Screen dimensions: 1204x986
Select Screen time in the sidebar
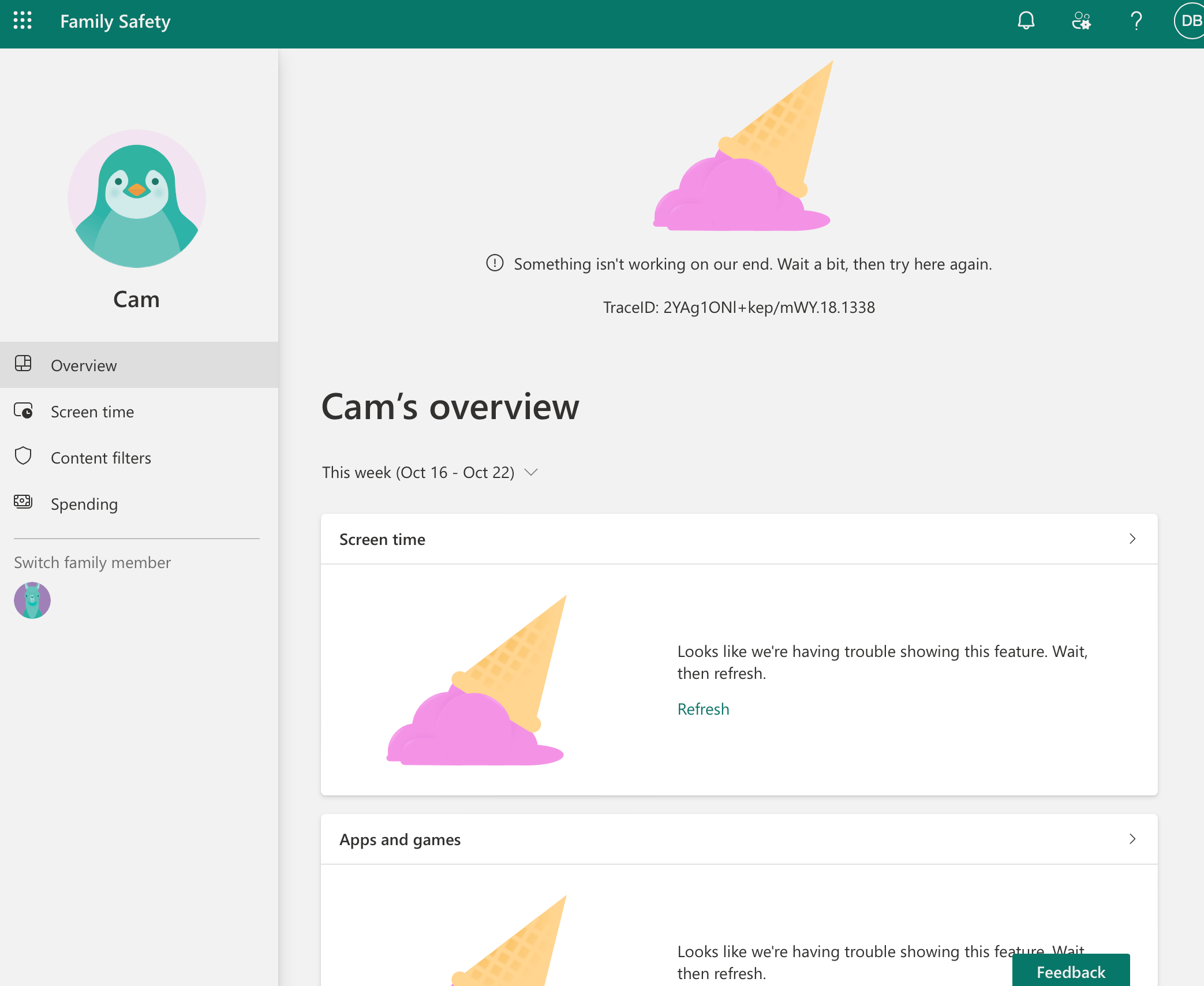[x=139, y=411]
